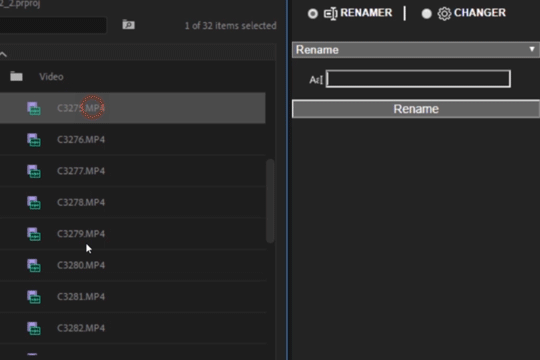This screenshot has width=540, height=360.
Task: Click the RENAMER label text
Action: 366,13
